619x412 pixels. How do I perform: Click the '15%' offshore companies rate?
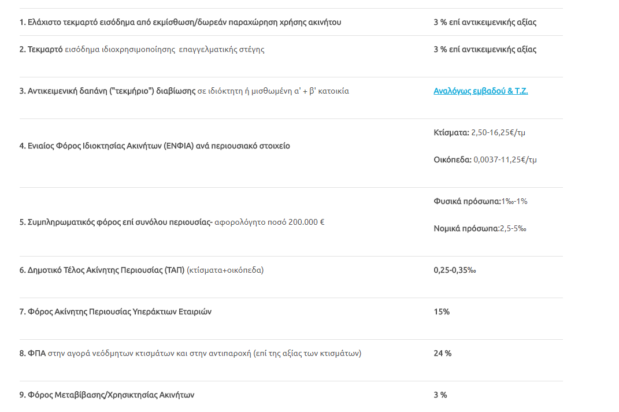point(442,312)
